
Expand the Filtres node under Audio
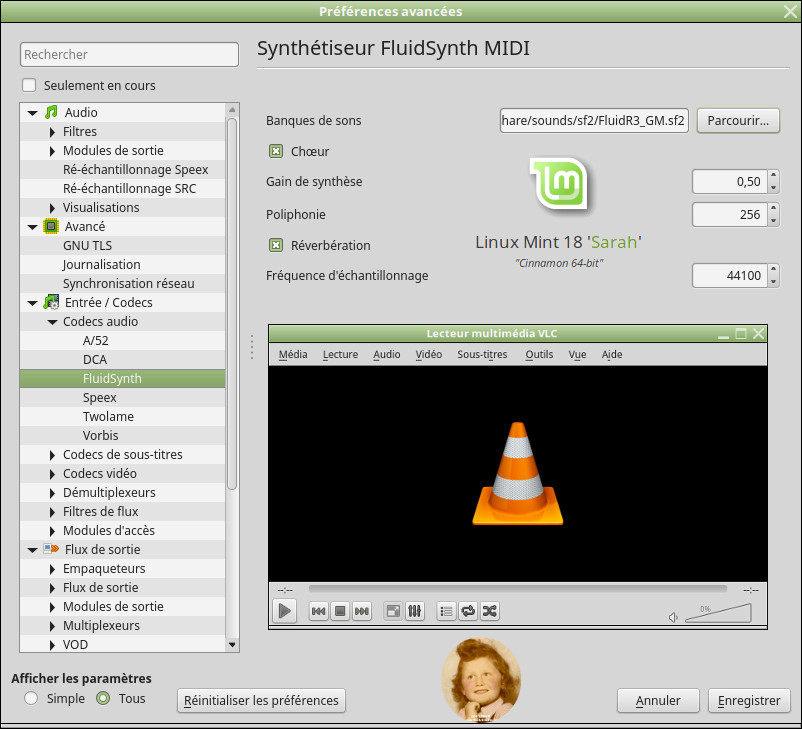[x=52, y=132]
